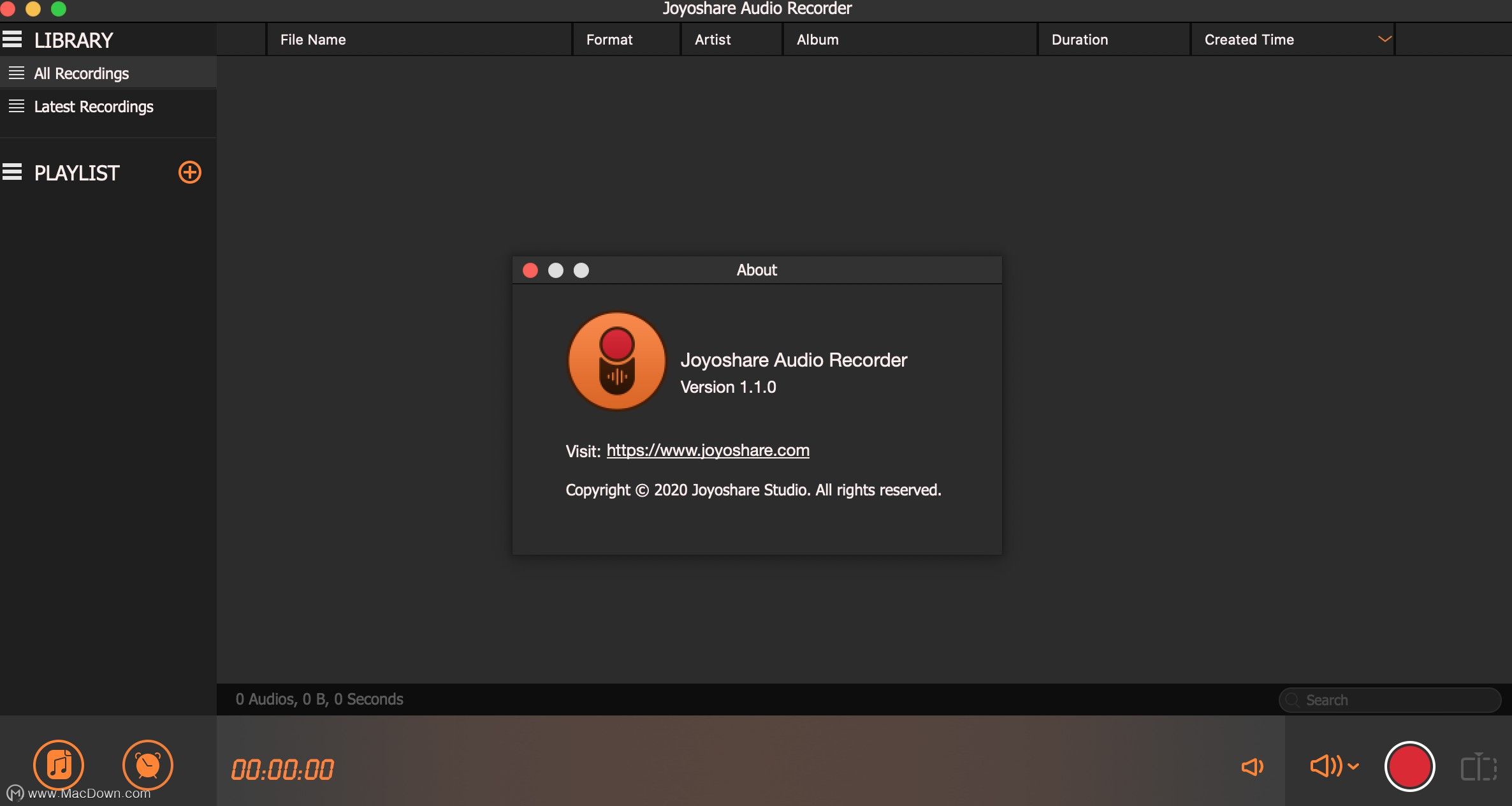Collapse the PLAYLIST section header
This screenshot has height=806, width=1512.
tap(12, 172)
